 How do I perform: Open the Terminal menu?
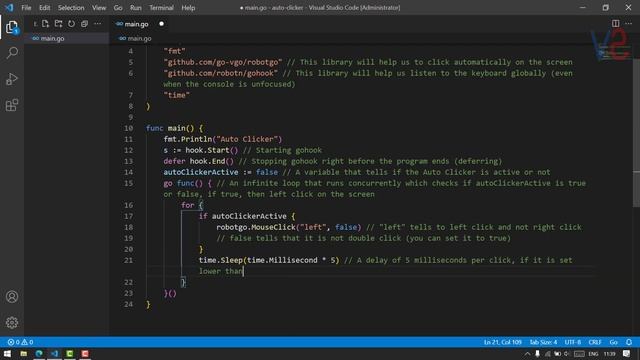161,8
